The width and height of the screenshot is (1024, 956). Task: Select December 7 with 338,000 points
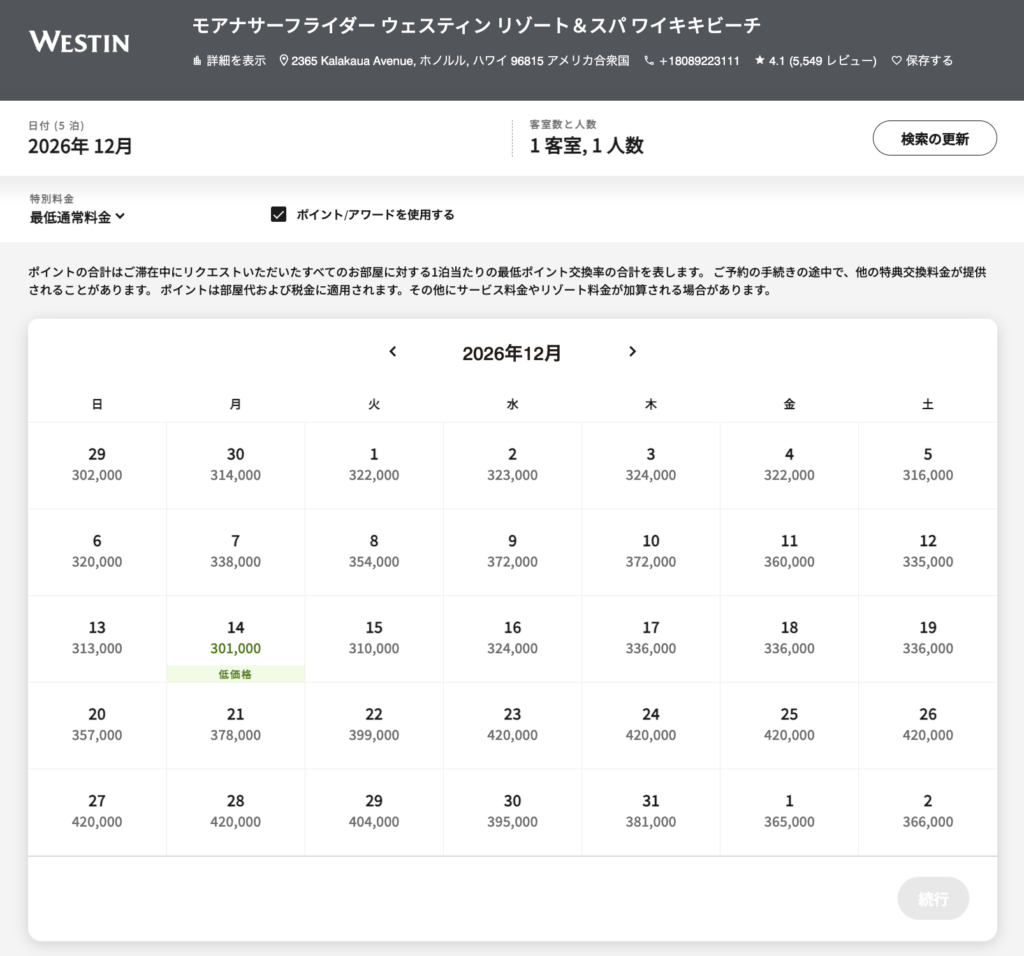[x=235, y=552]
